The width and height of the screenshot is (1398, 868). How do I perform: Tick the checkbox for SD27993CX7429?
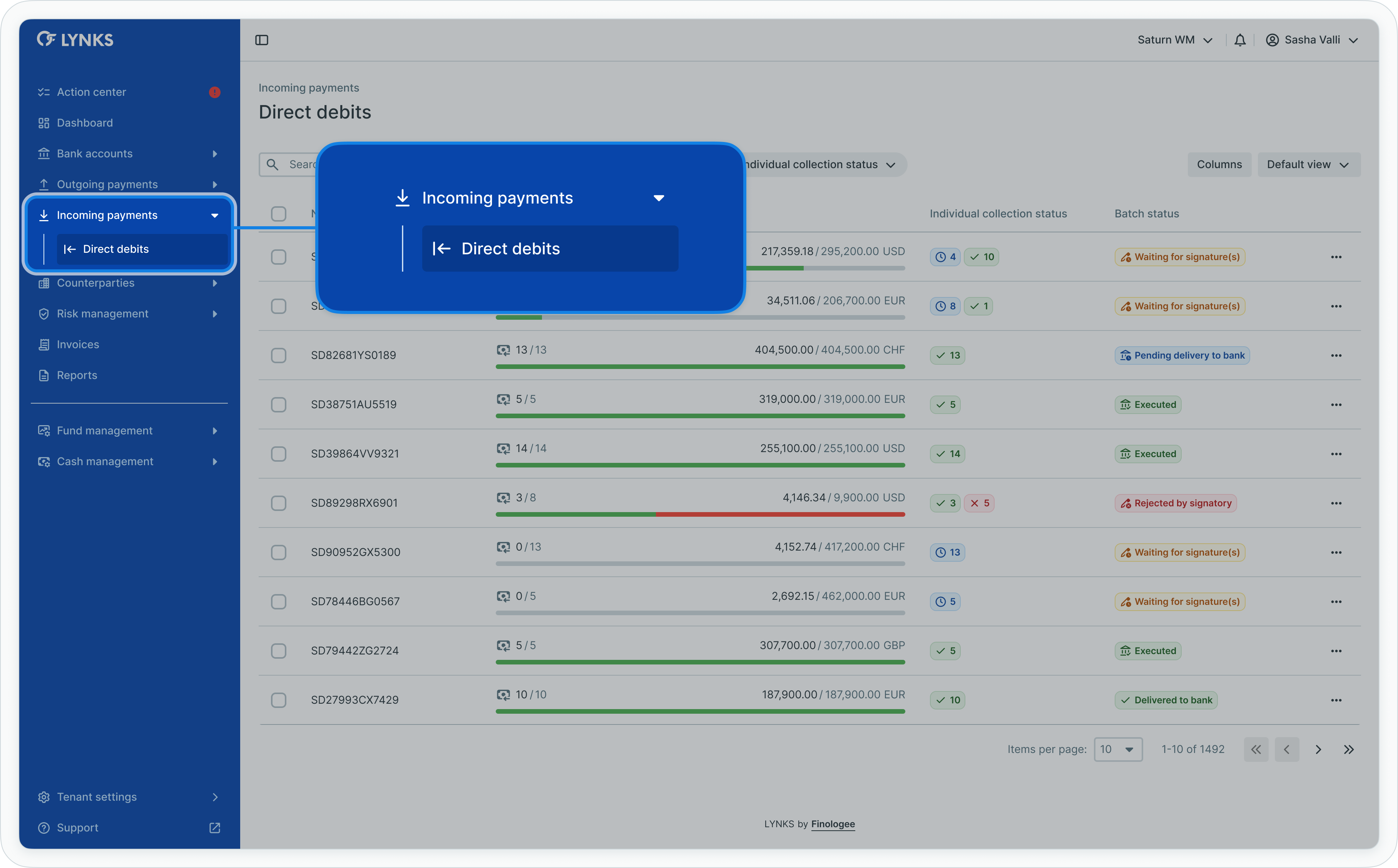pos(278,700)
